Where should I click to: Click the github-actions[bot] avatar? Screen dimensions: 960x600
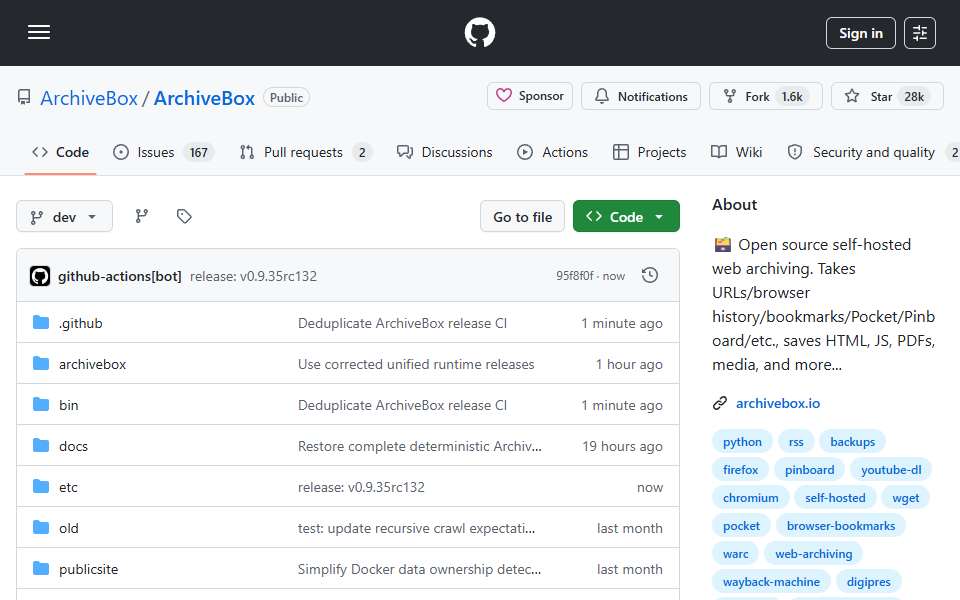tap(40, 276)
